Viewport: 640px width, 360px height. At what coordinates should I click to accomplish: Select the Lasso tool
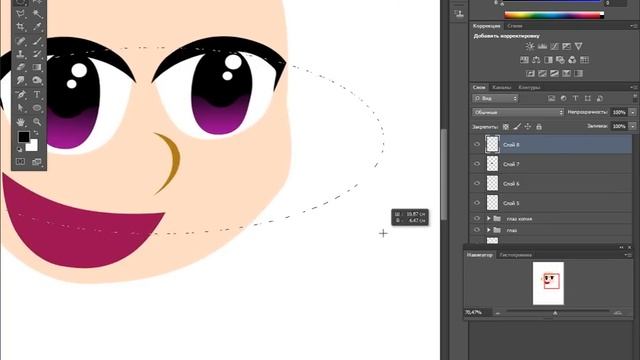[20, 14]
